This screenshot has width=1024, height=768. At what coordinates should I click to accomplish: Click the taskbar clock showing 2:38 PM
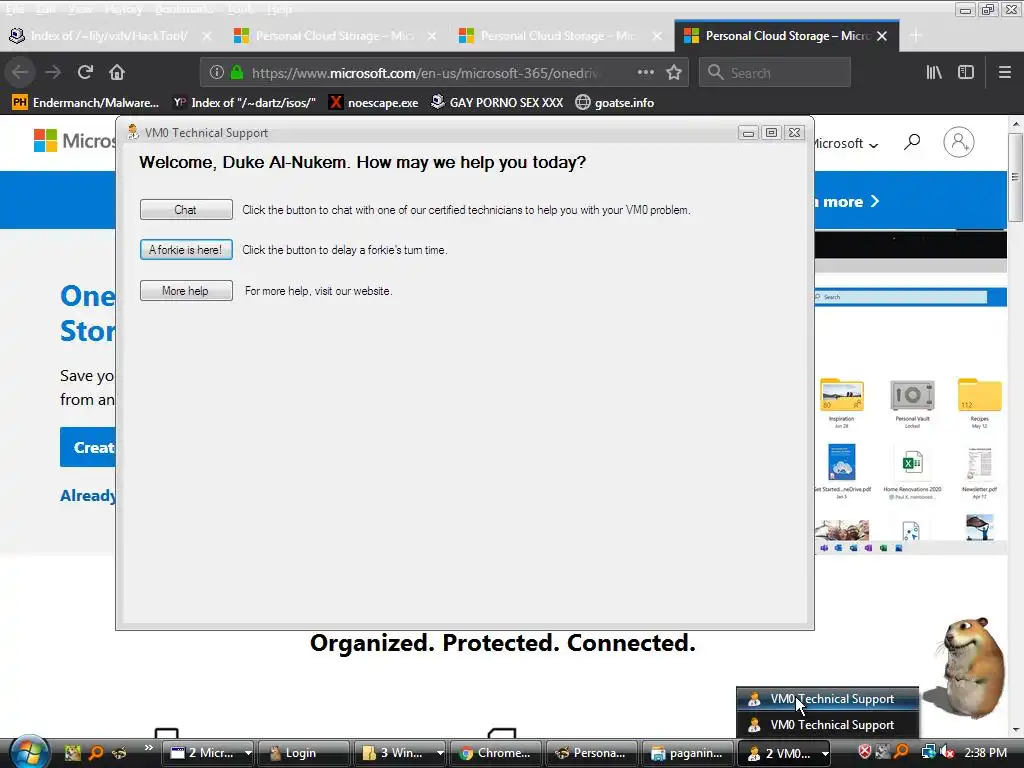coord(985,753)
